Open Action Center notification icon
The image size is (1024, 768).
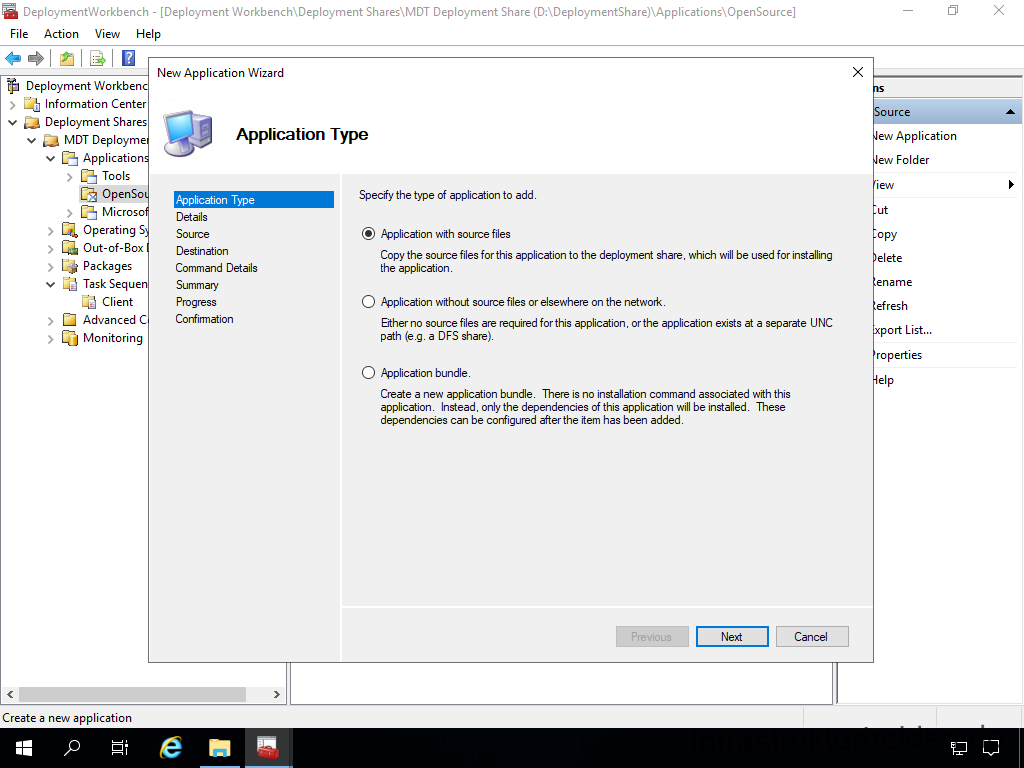coord(991,748)
